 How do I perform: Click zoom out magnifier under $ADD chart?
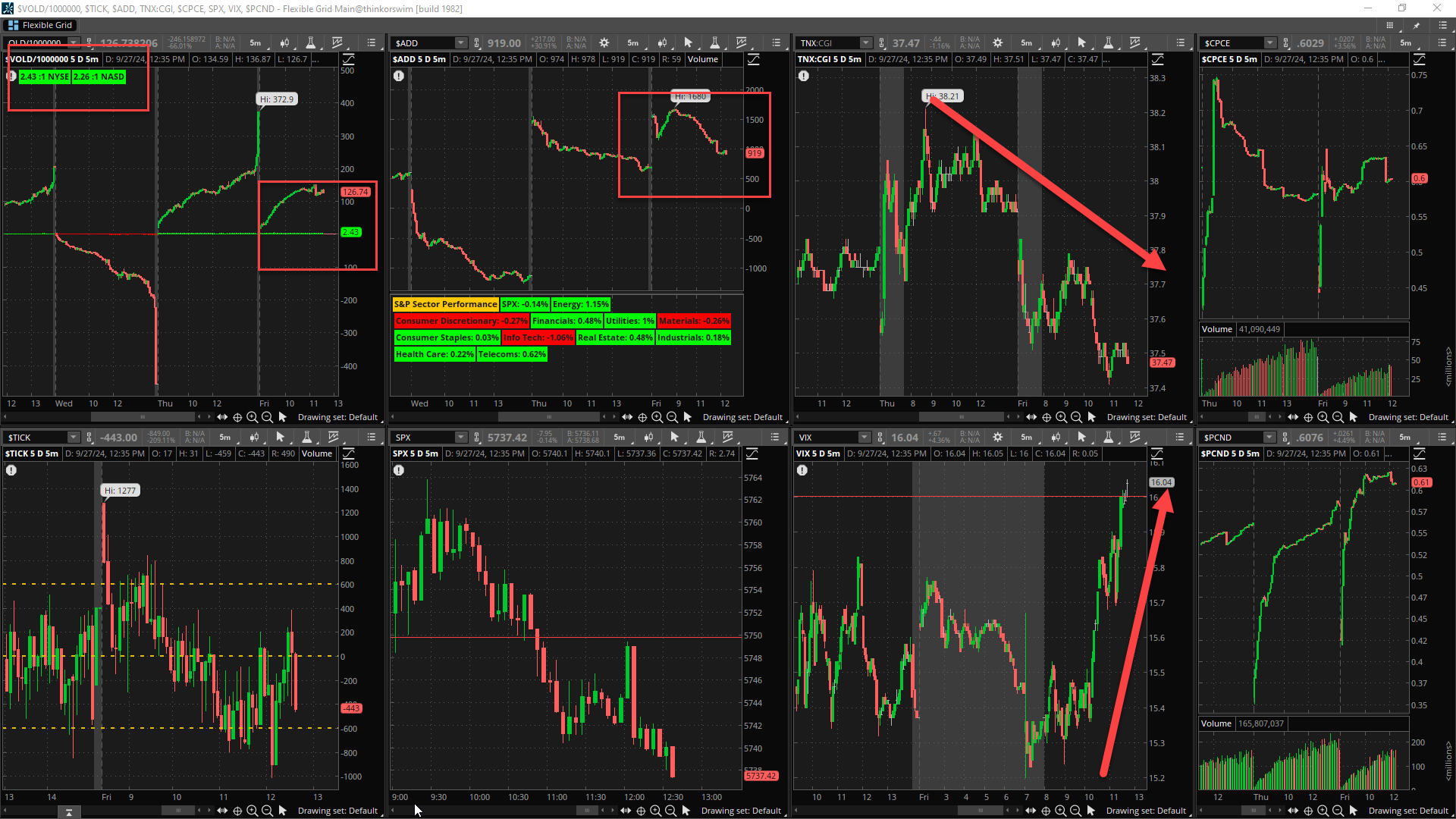(x=672, y=417)
